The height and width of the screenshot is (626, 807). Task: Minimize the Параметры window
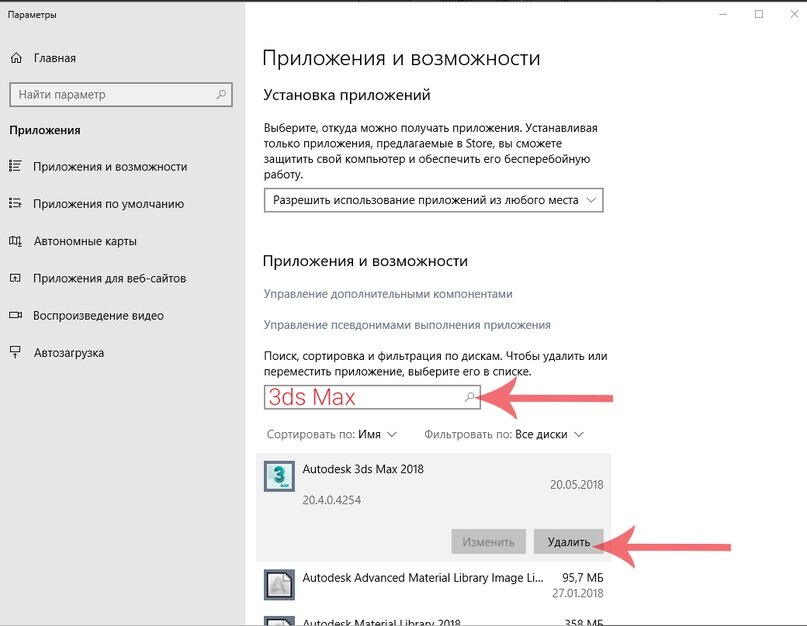point(723,14)
